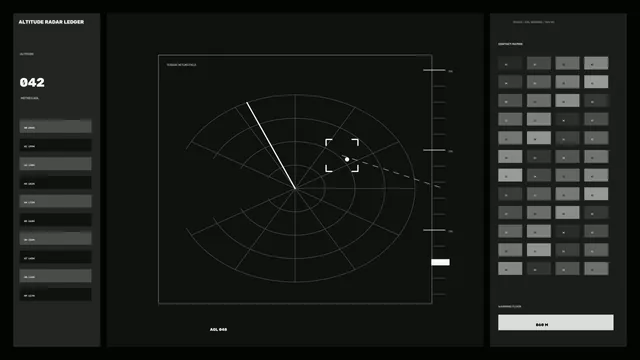The height and width of the screenshot is (360, 640).
Task: Click the white altitude marker on the scale
Action: click(x=440, y=262)
